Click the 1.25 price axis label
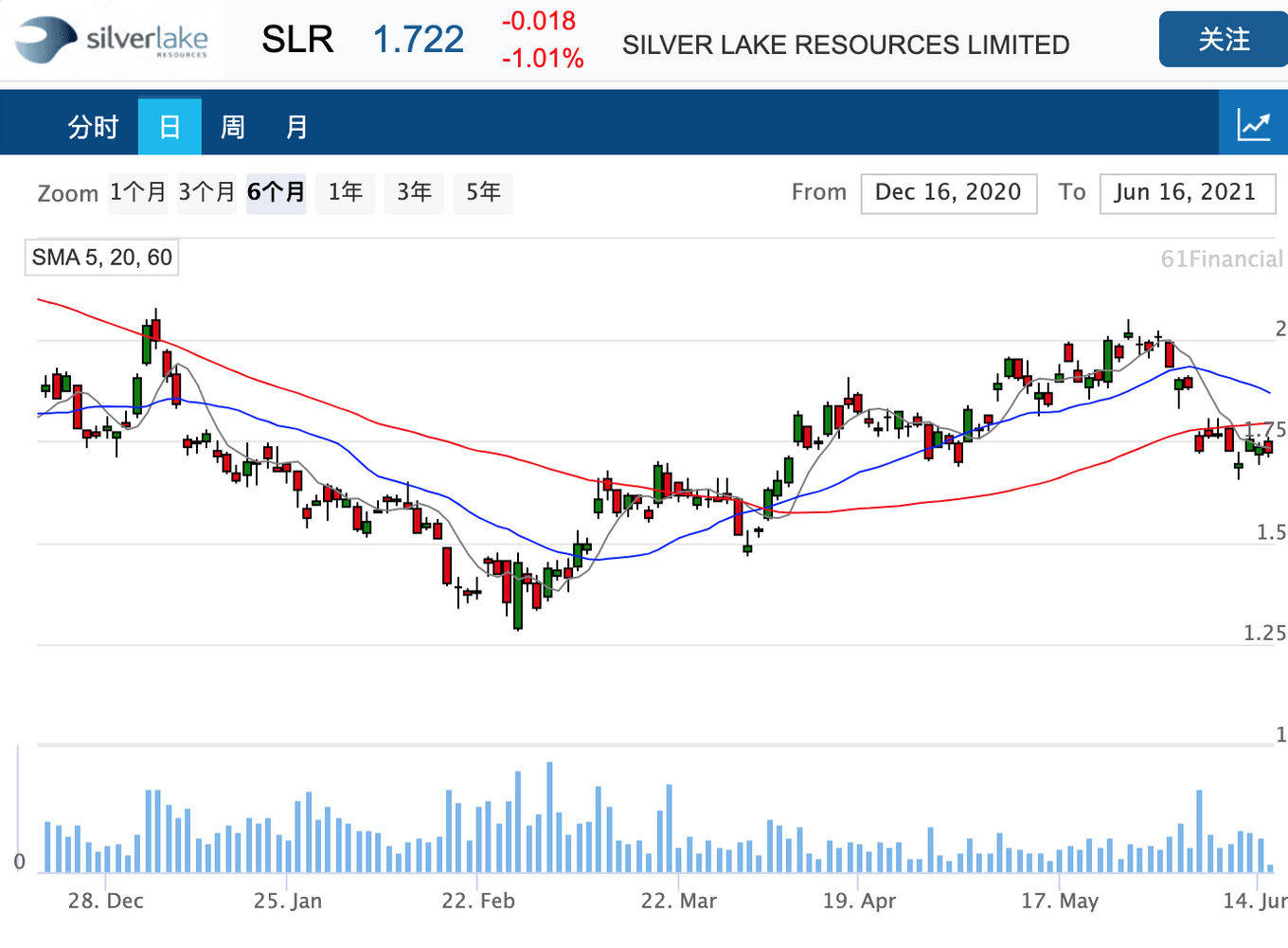This screenshot has width=1288, height=948. pos(1264,634)
